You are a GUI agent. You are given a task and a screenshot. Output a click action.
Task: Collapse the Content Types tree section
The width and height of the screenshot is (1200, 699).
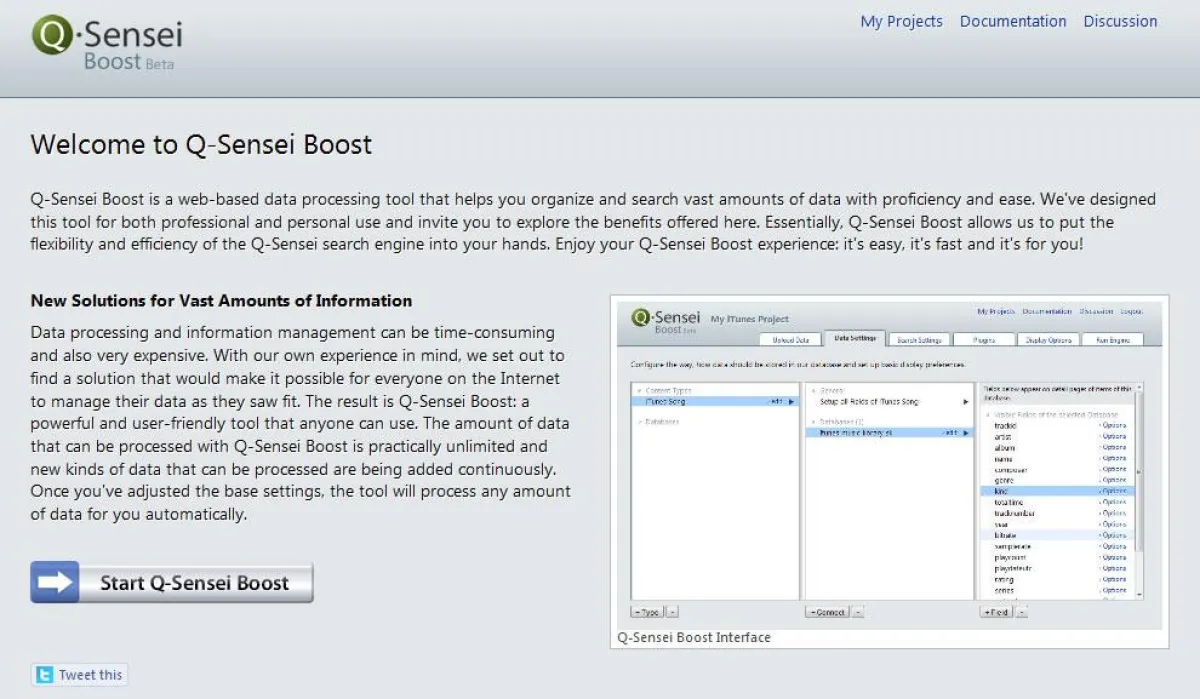click(x=640, y=391)
